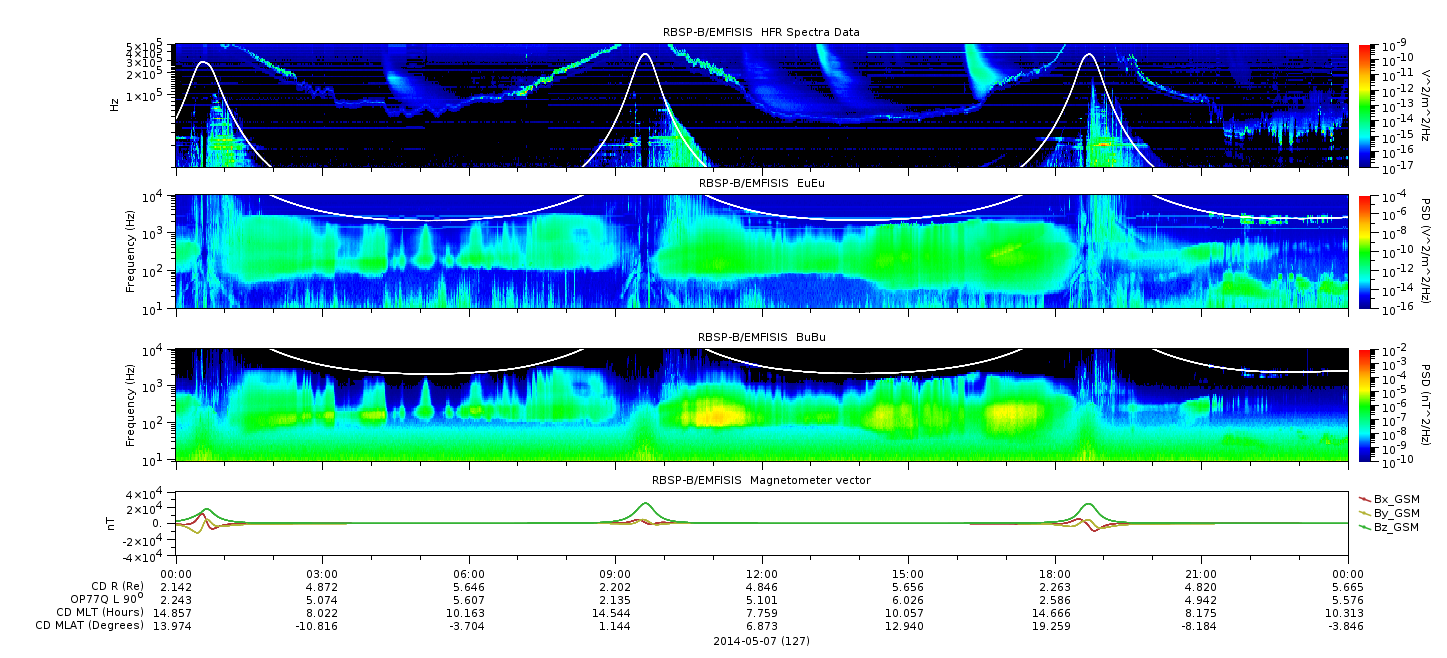Select the Bz_GSM legend entry
1447x658 pixels.
coord(1388,527)
